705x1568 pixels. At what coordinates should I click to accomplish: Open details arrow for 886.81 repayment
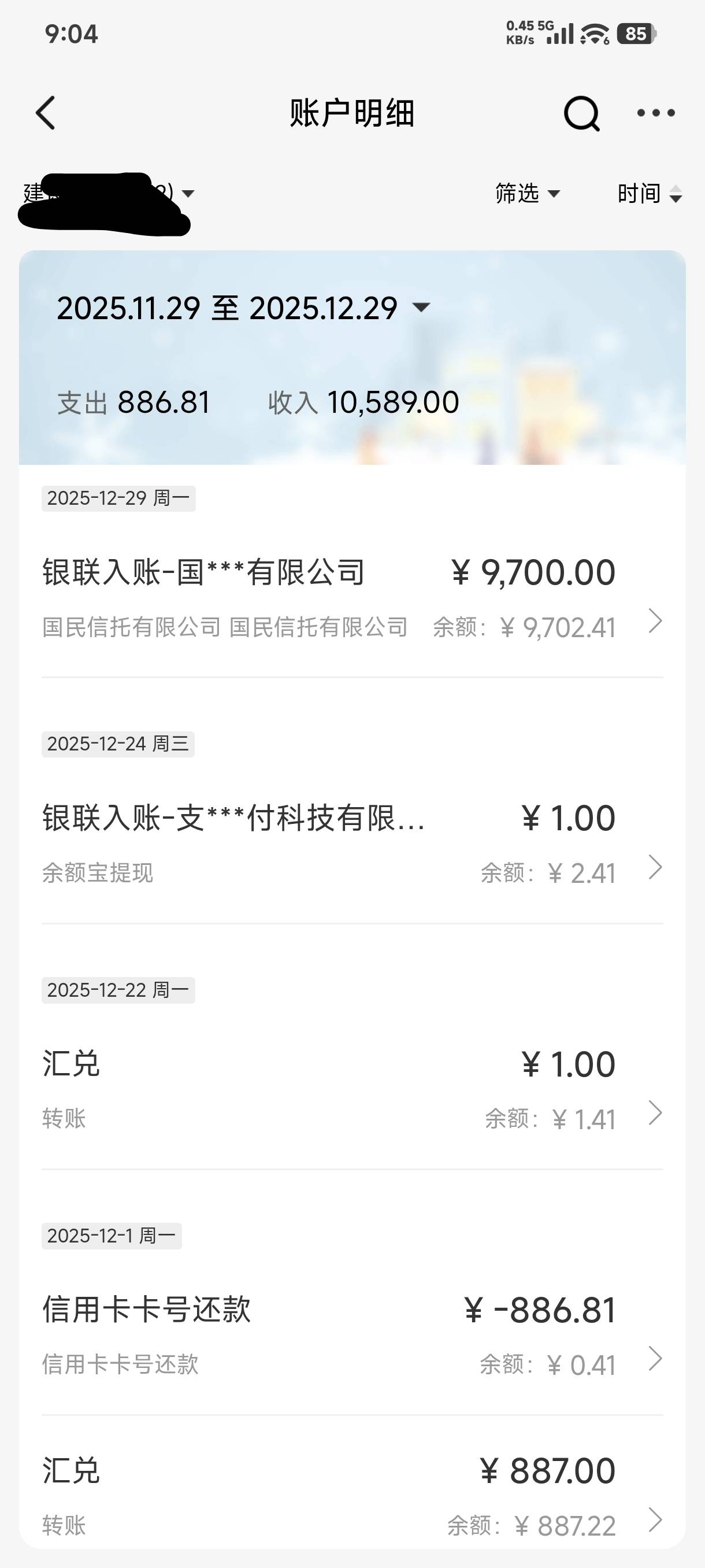tap(655, 1359)
